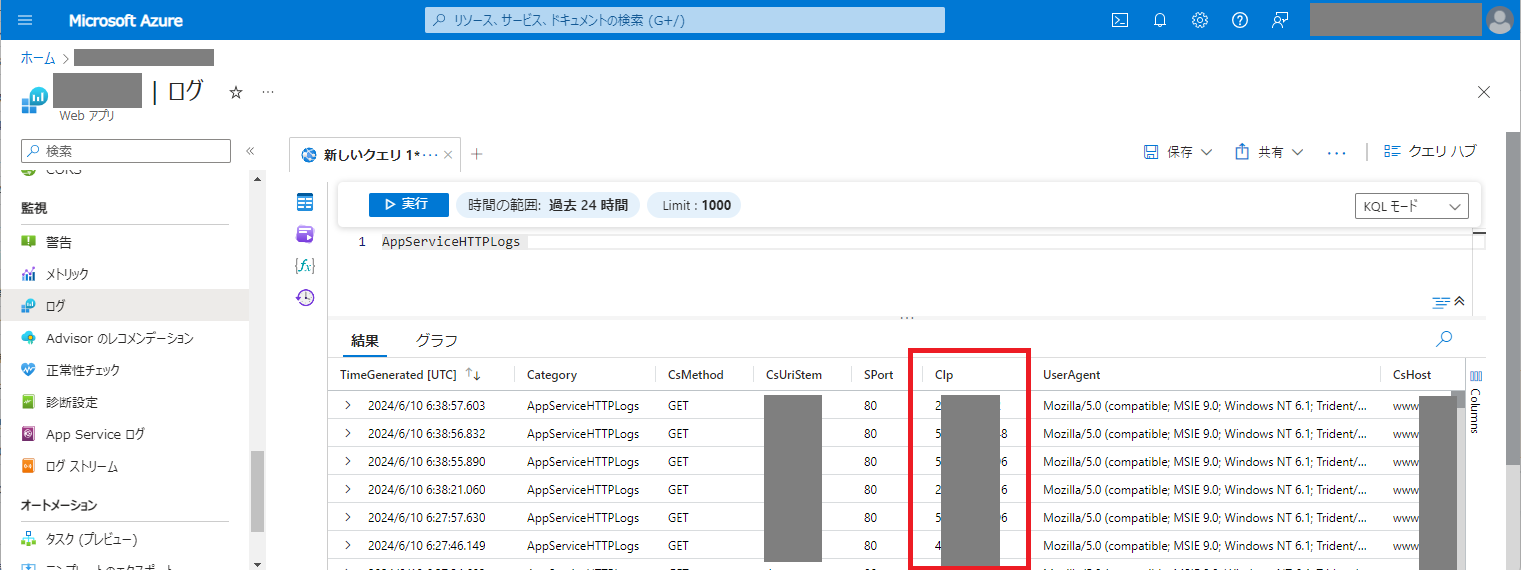Open the feedback icon in top bar
This screenshot has width=1521, height=570.
(x=1280, y=20)
